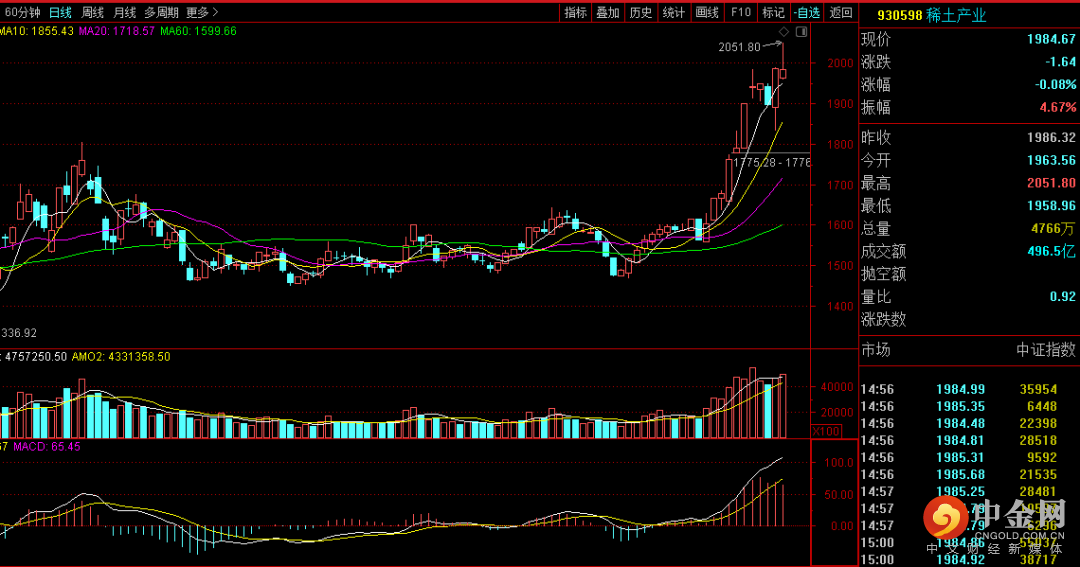This screenshot has width=1080, height=567.
Task: Click the 标记 mark button
Action: 773,12
